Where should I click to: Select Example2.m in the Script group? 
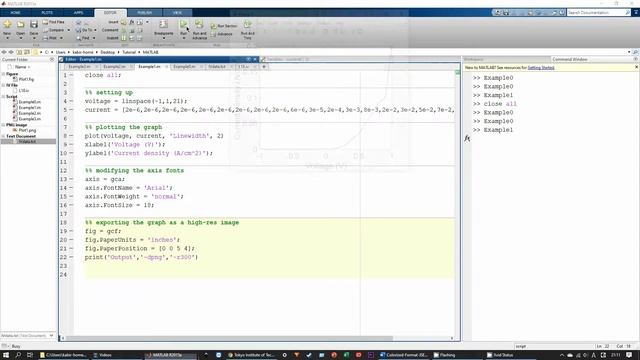pos(29,113)
